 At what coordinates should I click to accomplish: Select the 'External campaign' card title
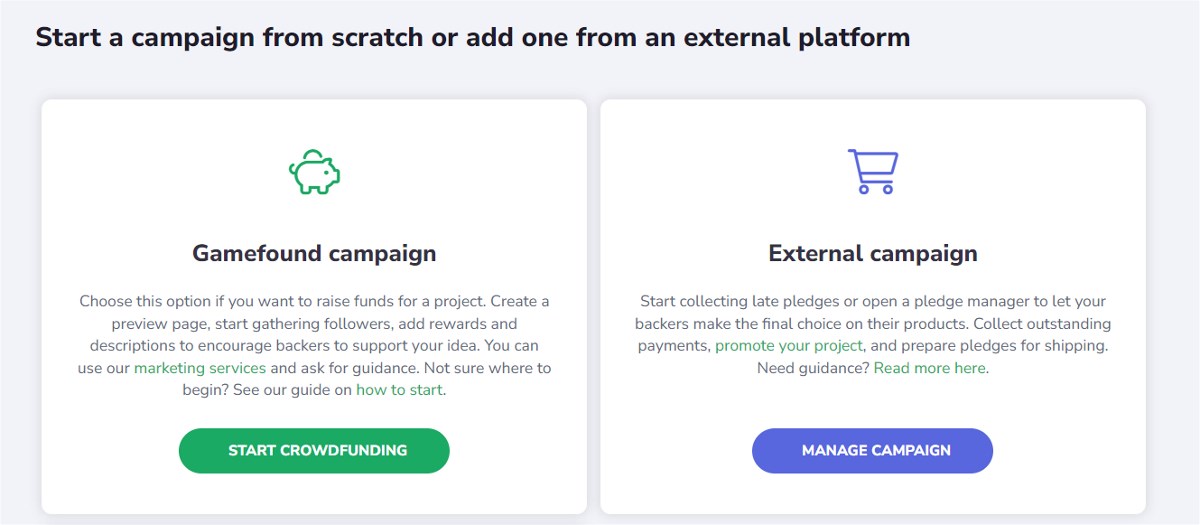[x=873, y=253]
